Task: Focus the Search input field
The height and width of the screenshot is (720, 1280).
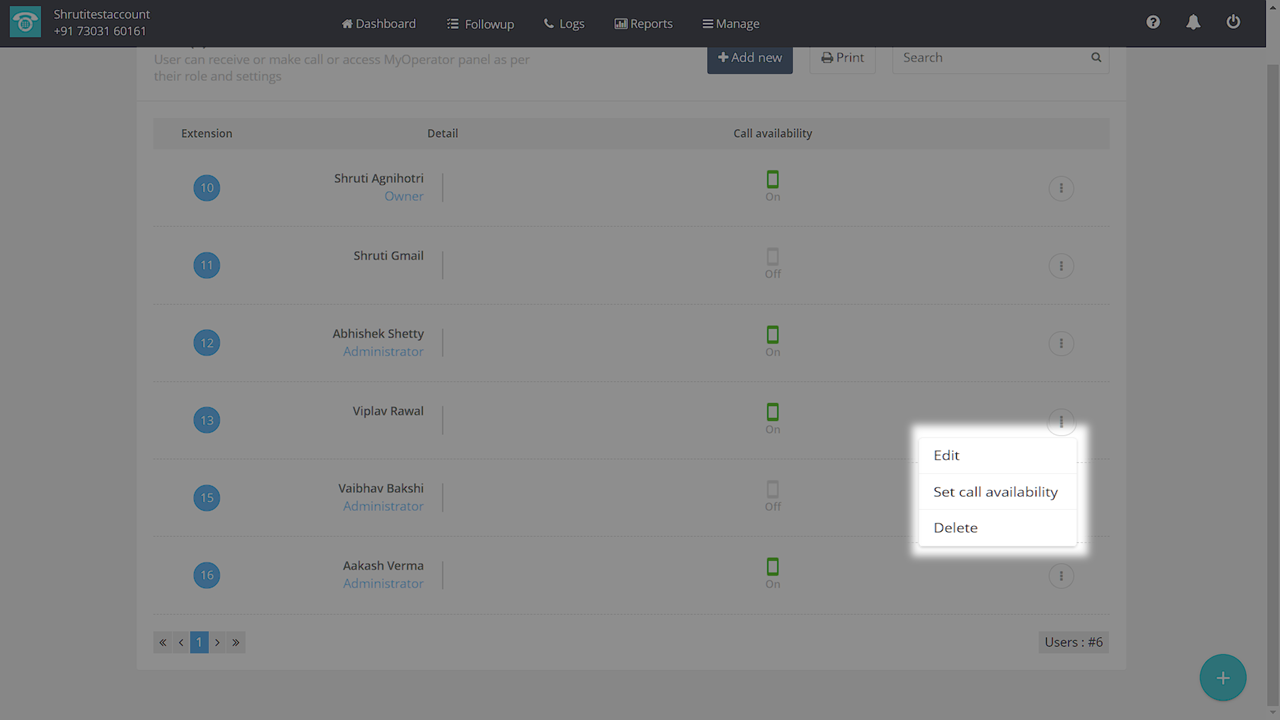Action: (990, 58)
